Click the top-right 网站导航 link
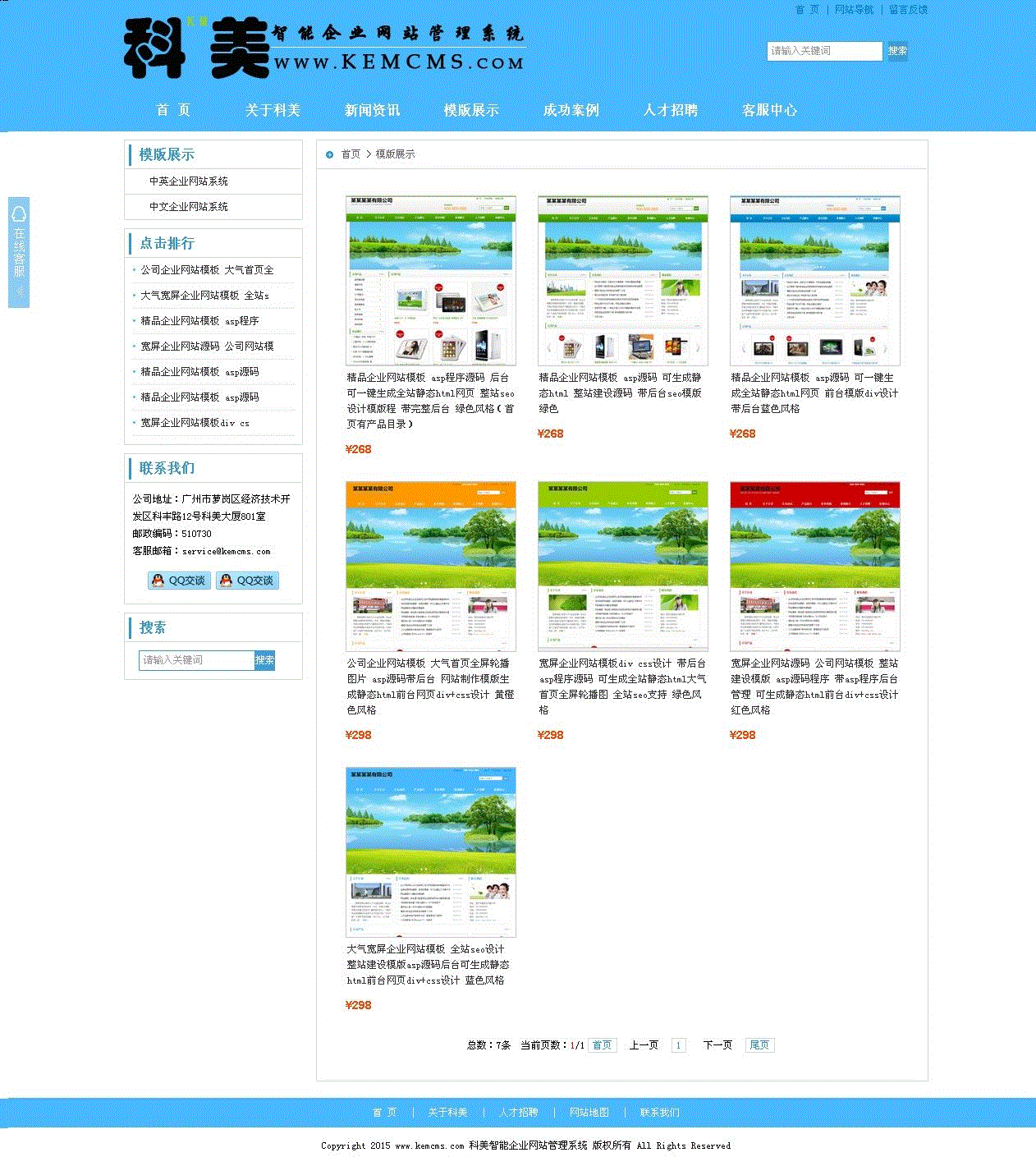Screen dimensions: 1036x1157 (854, 10)
